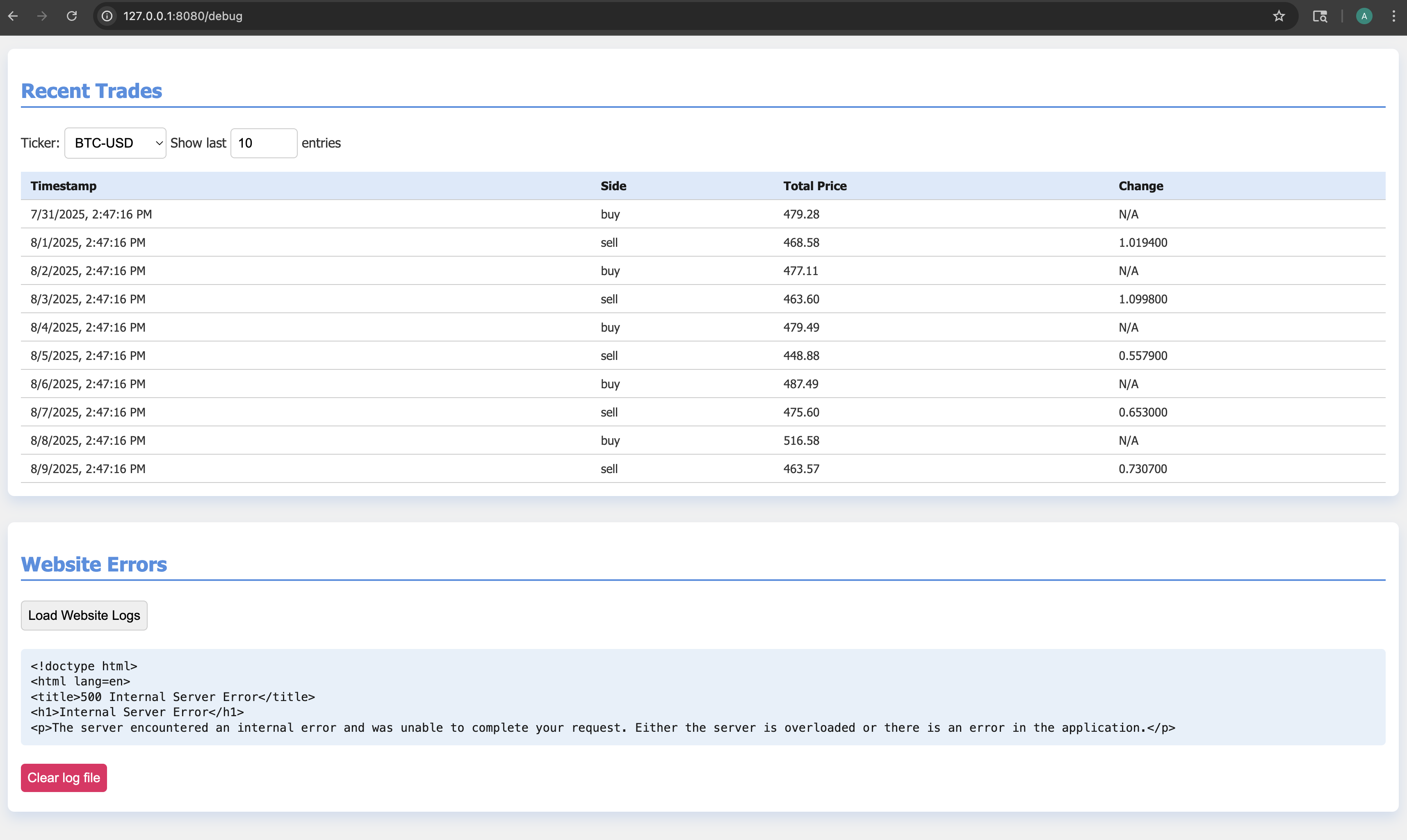Click change value 0.653000
This screenshot has height=840, width=1407.
pyautogui.click(x=1142, y=412)
